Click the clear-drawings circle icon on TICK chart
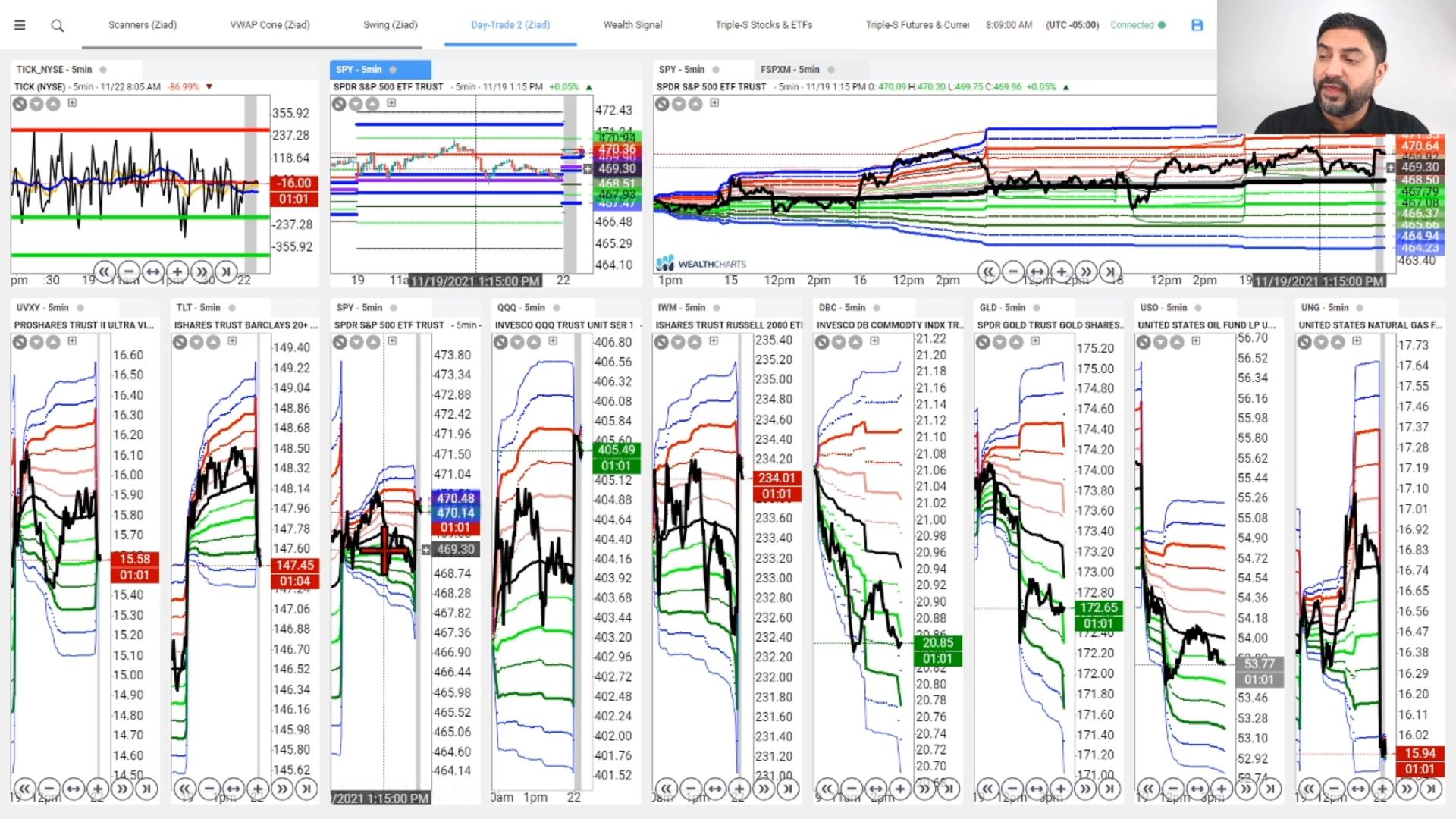1456x819 pixels. pos(20,104)
